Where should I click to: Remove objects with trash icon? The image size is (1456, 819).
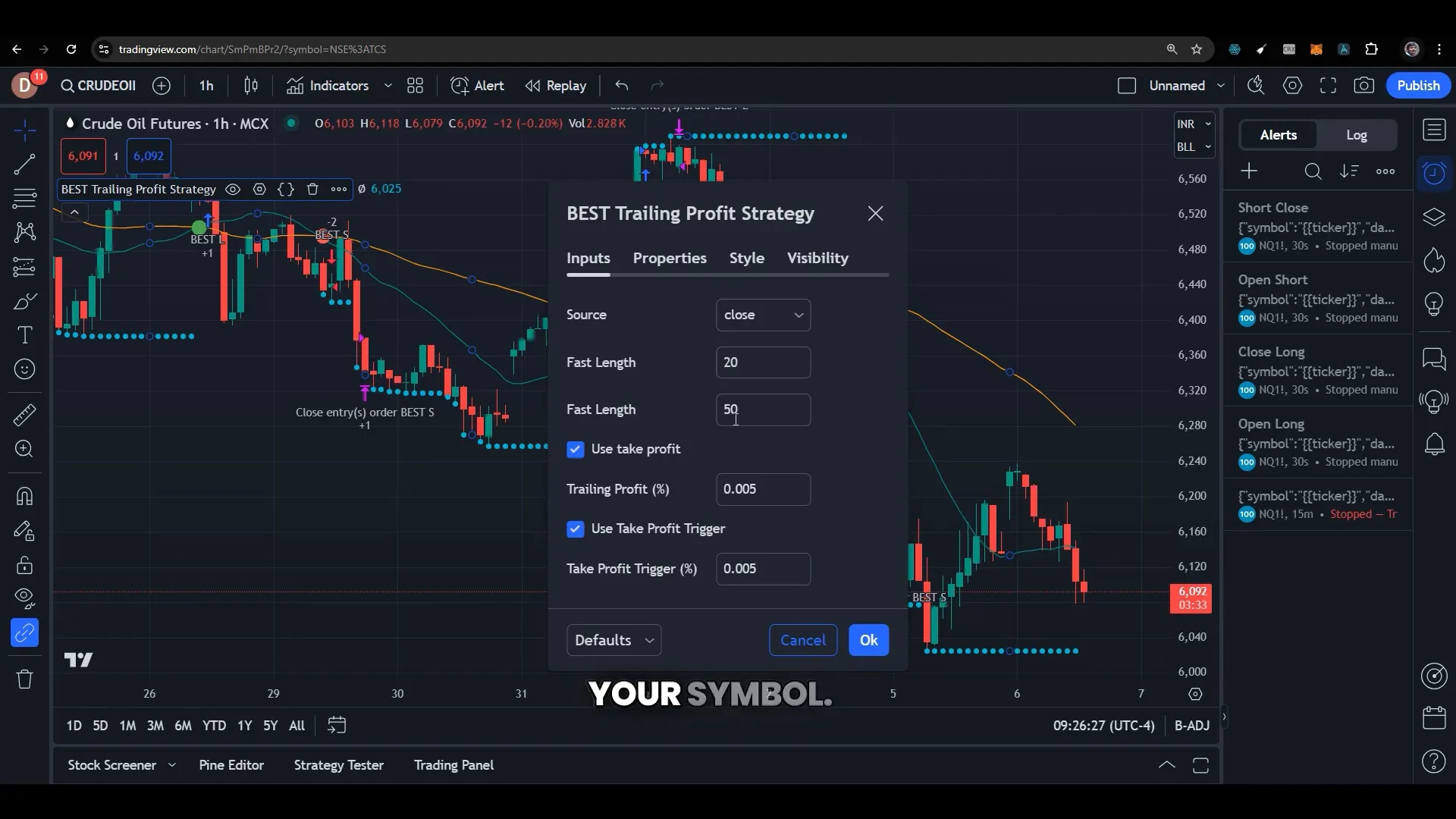point(24,679)
